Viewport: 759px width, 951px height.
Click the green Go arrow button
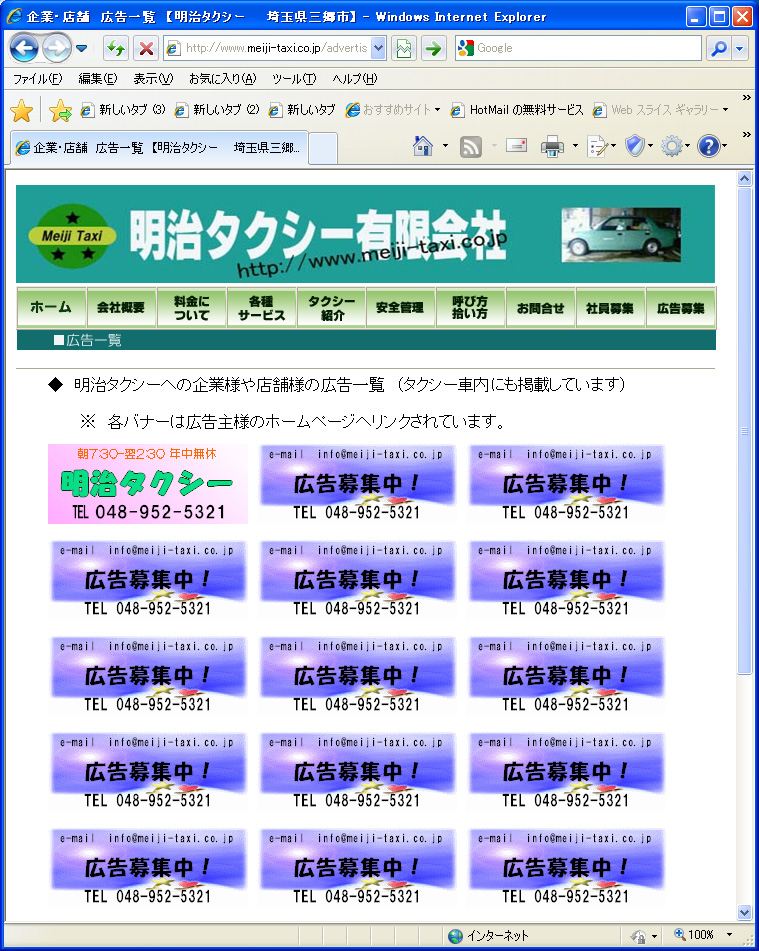coord(433,48)
